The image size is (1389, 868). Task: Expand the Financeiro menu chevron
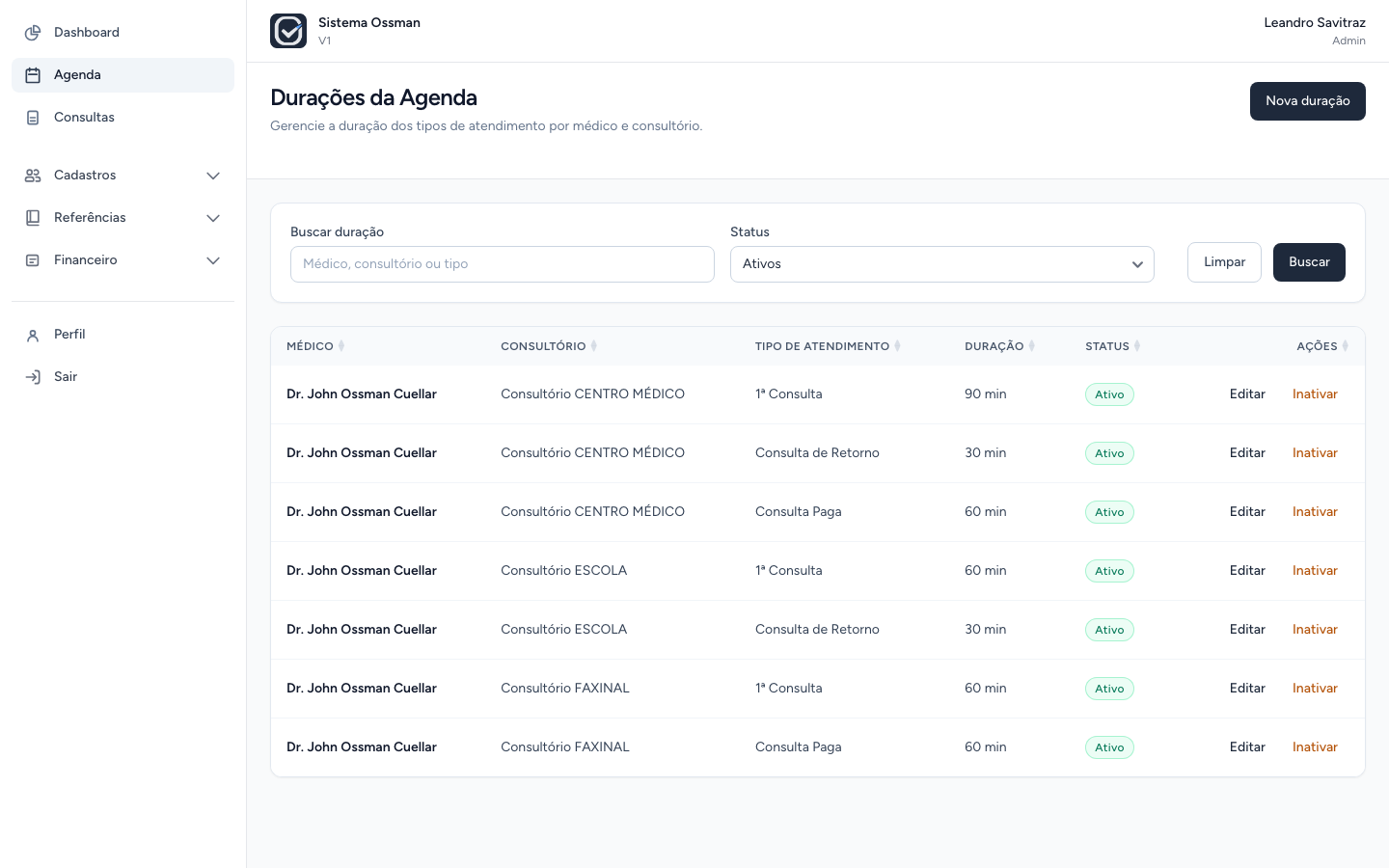(x=213, y=260)
